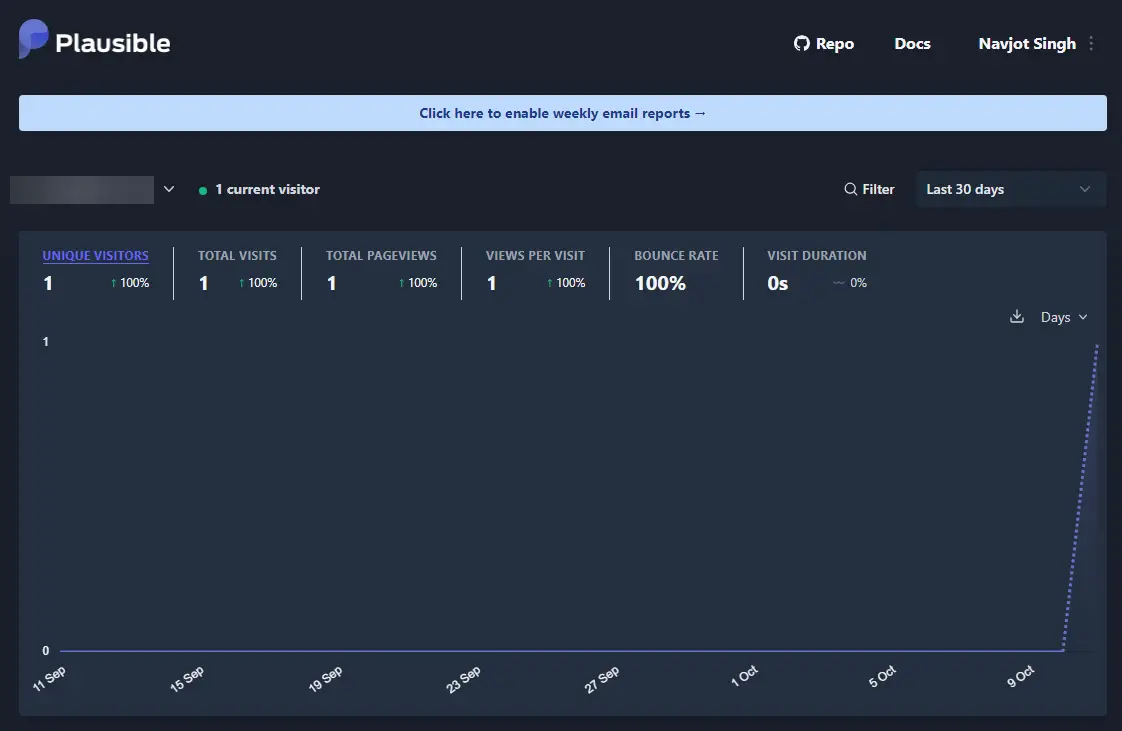Click the 11 Sep axis label

tap(49, 678)
